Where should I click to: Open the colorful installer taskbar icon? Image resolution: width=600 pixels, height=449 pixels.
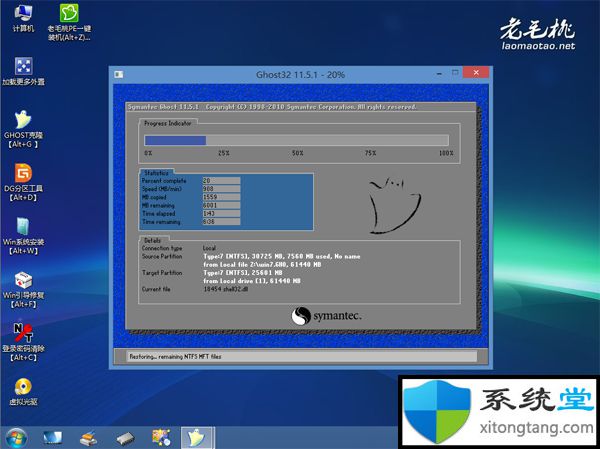[161, 438]
